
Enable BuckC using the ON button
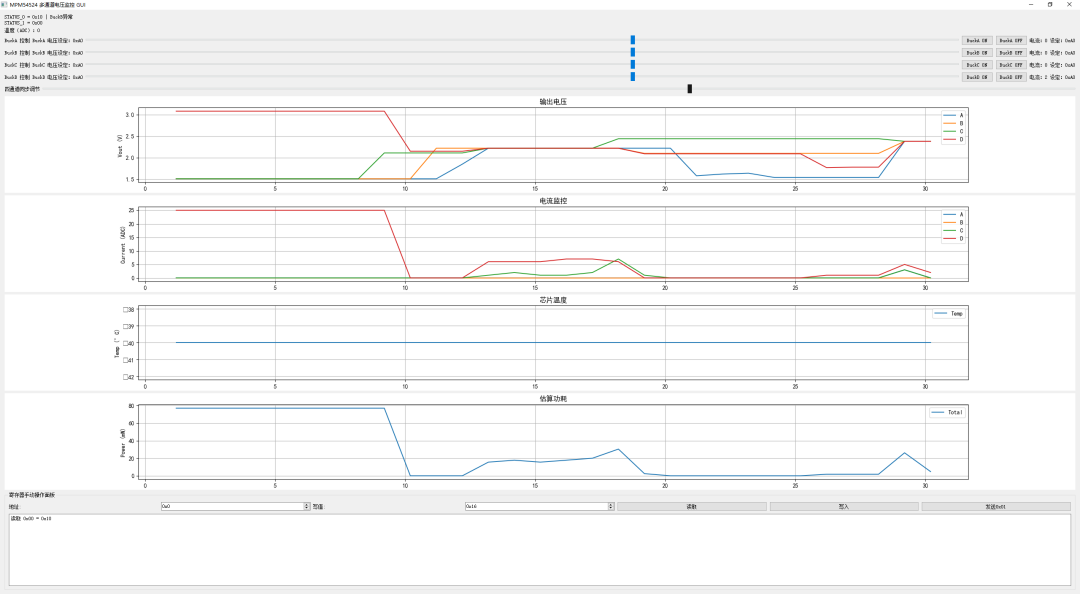(977, 65)
